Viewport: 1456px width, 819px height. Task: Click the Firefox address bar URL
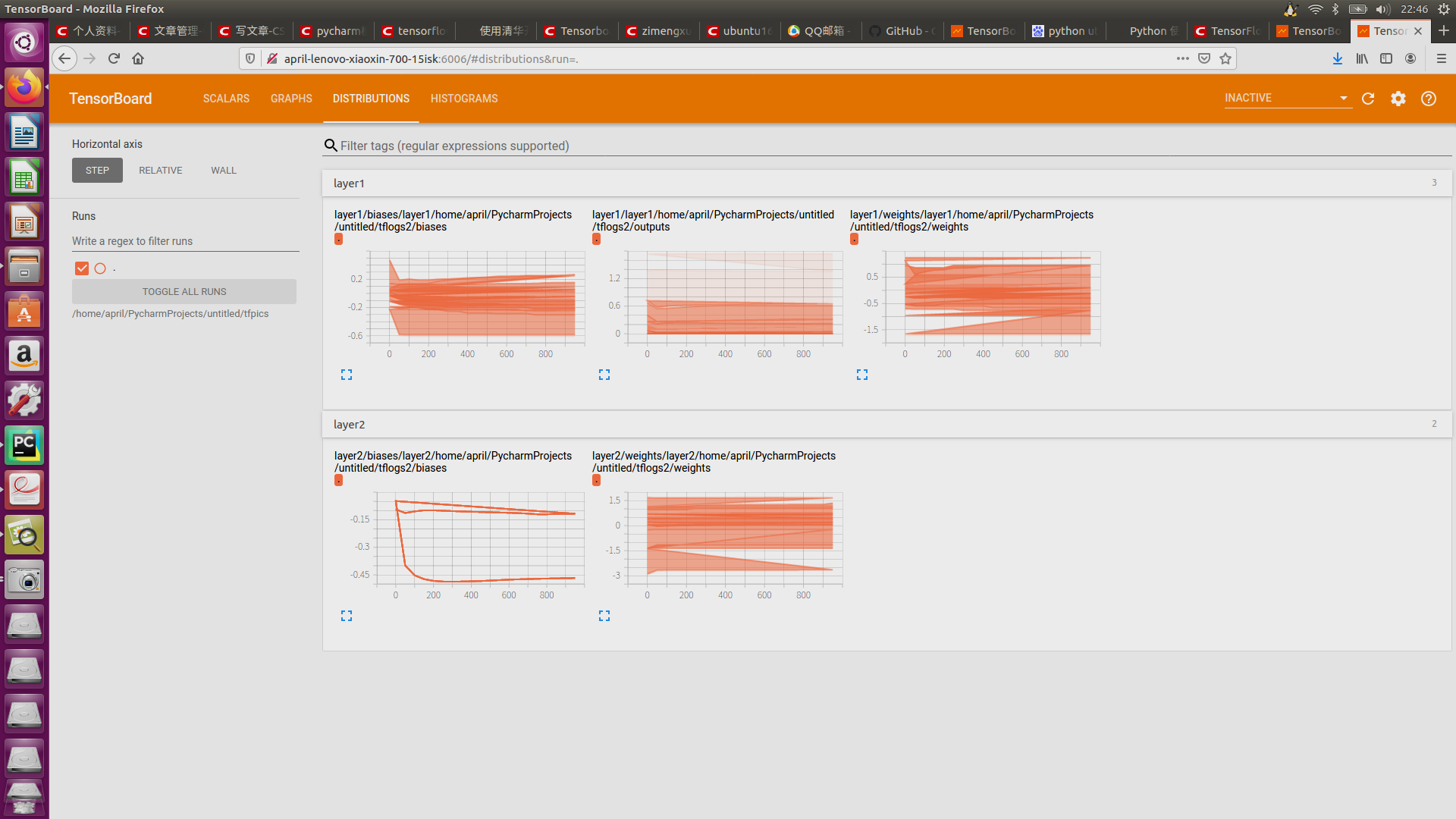431,58
